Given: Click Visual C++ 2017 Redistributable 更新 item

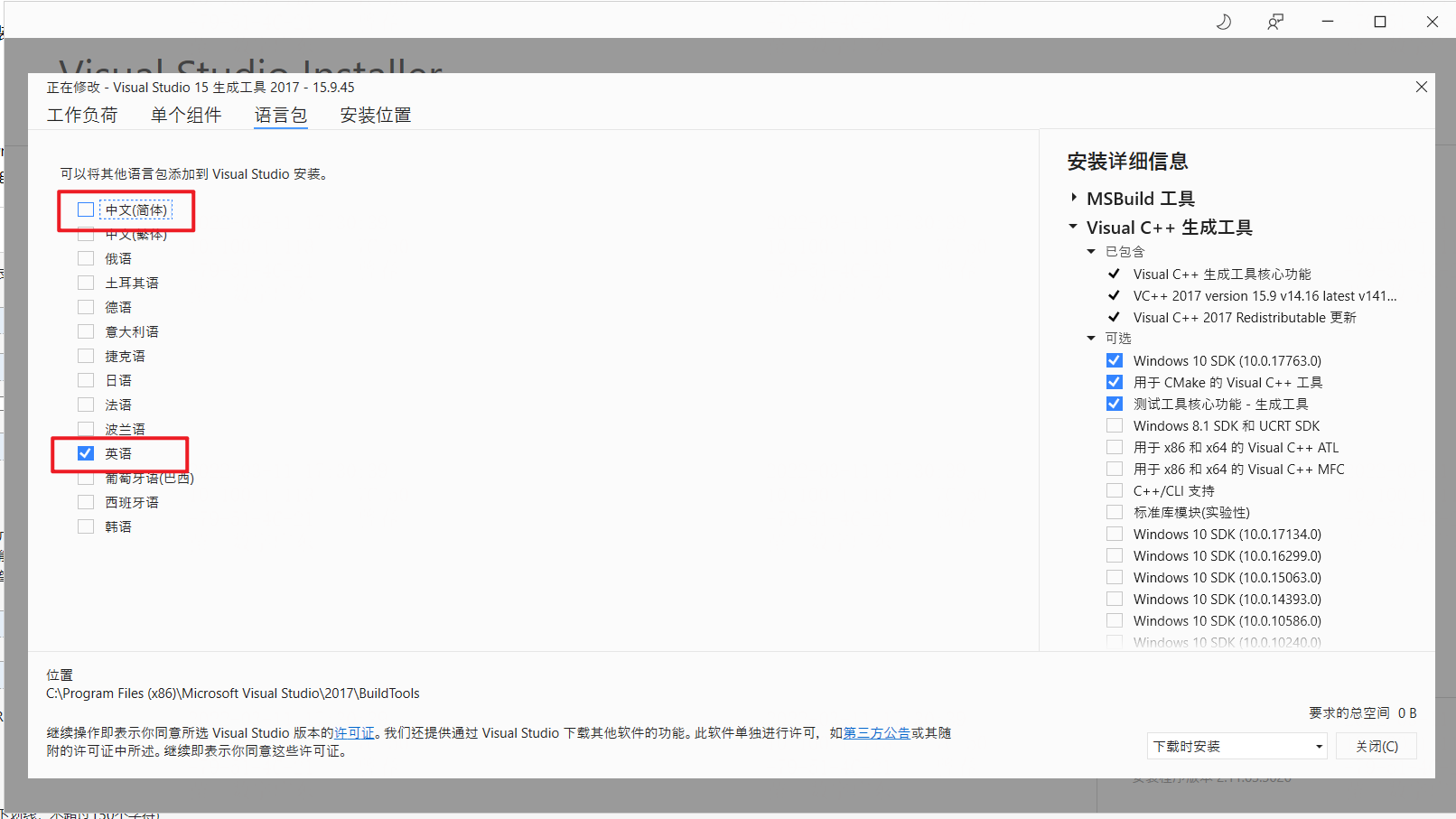Looking at the screenshot, I should pos(1245,317).
